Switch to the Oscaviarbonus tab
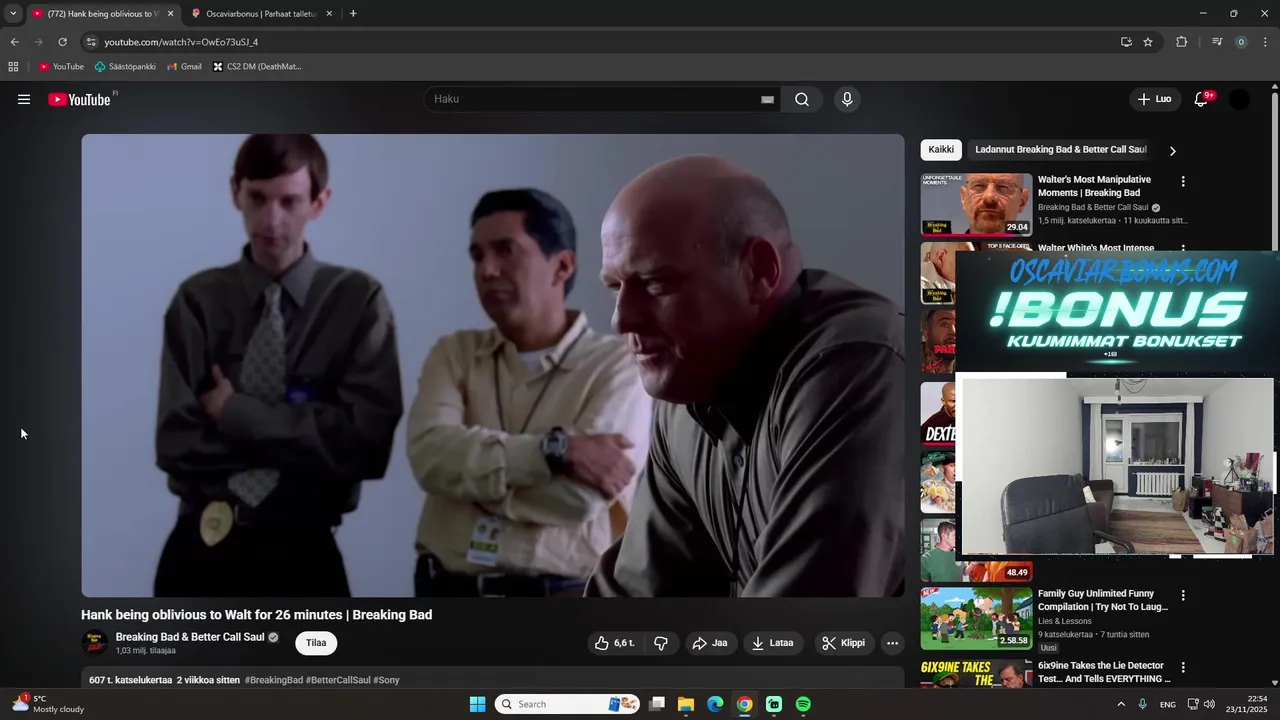Image resolution: width=1280 pixels, height=720 pixels. [x=262, y=14]
